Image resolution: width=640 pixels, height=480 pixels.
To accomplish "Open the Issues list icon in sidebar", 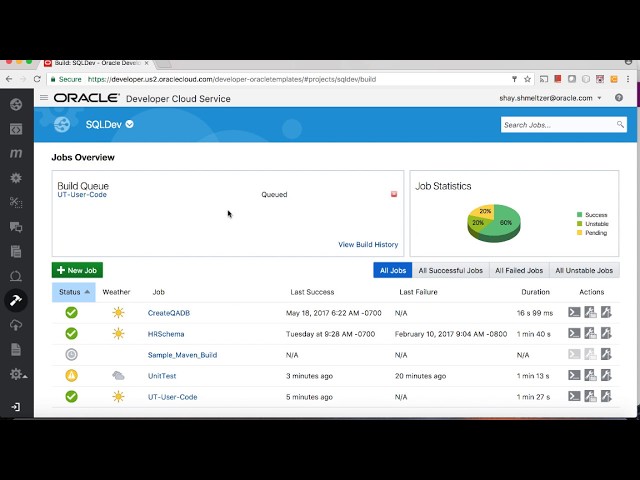I will pos(16,251).
